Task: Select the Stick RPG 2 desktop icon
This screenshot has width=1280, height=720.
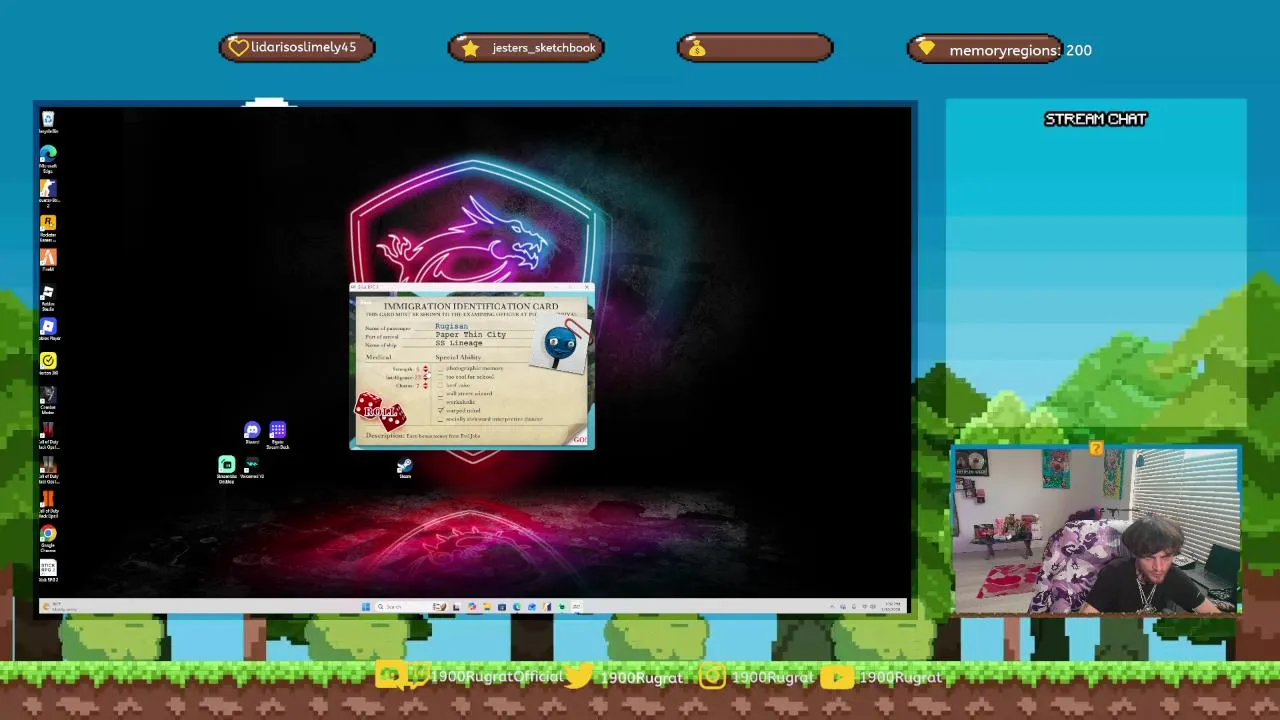Action: click(x=48, y=571)
